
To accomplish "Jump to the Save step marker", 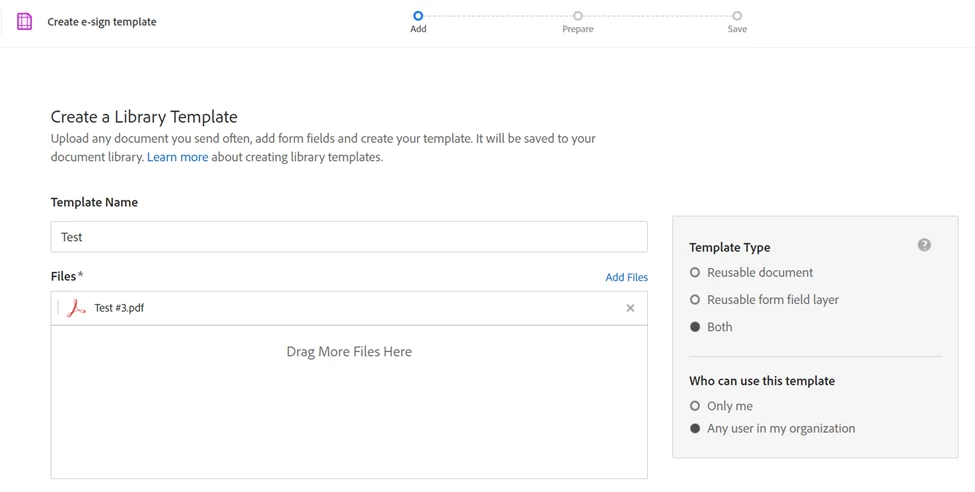I will coord(737,16).
